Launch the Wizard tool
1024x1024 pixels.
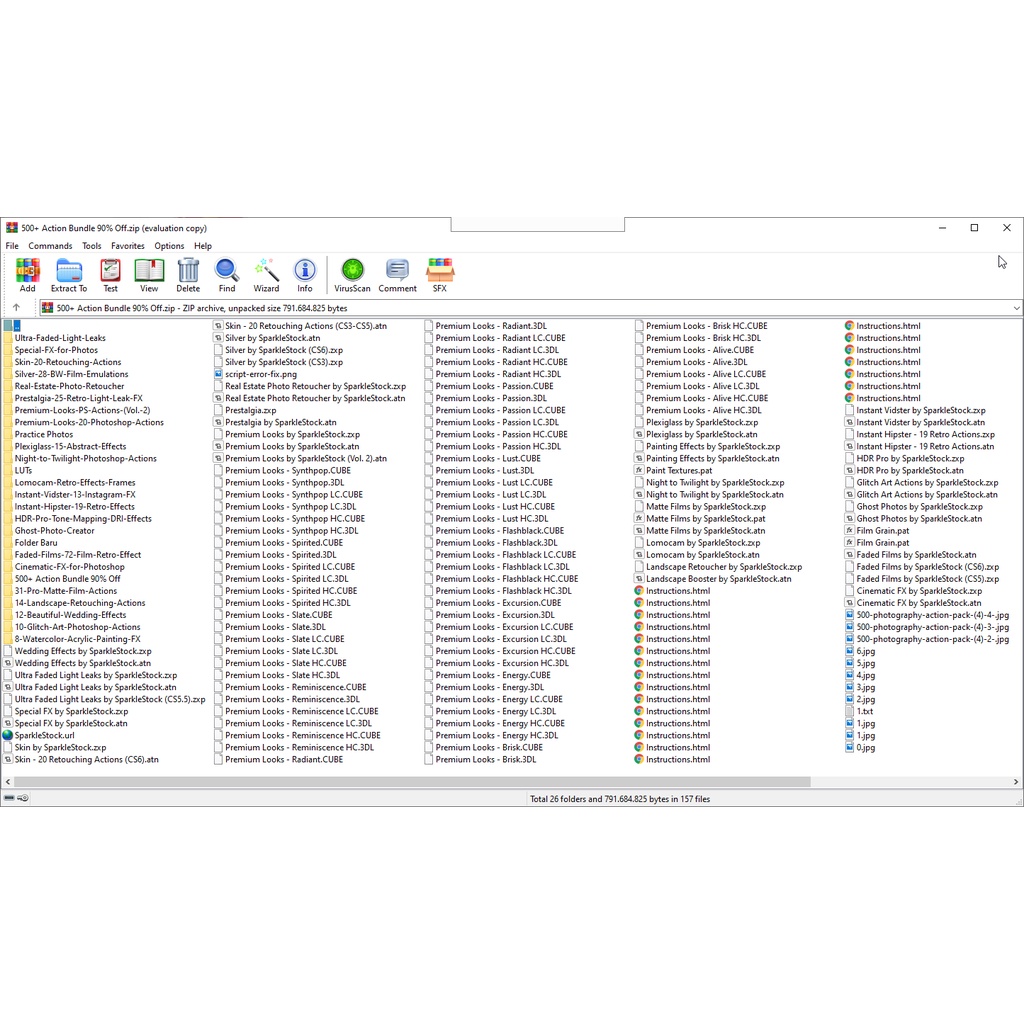[x=266, y=274]
